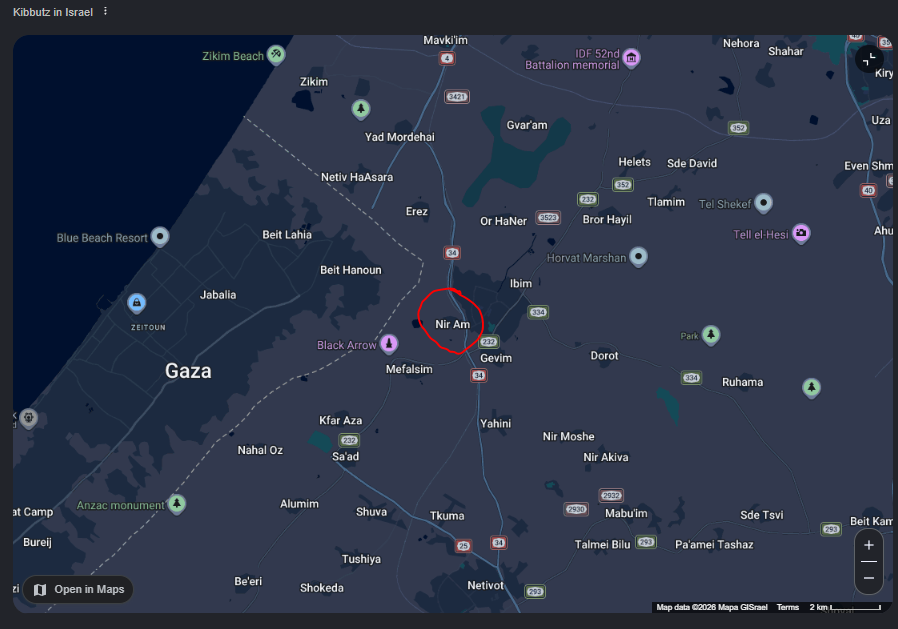Image resolution: width=898 pixels, height=629 pixels.
Task: Click the Map data attribution text
Action: click(x=712, y=607)
